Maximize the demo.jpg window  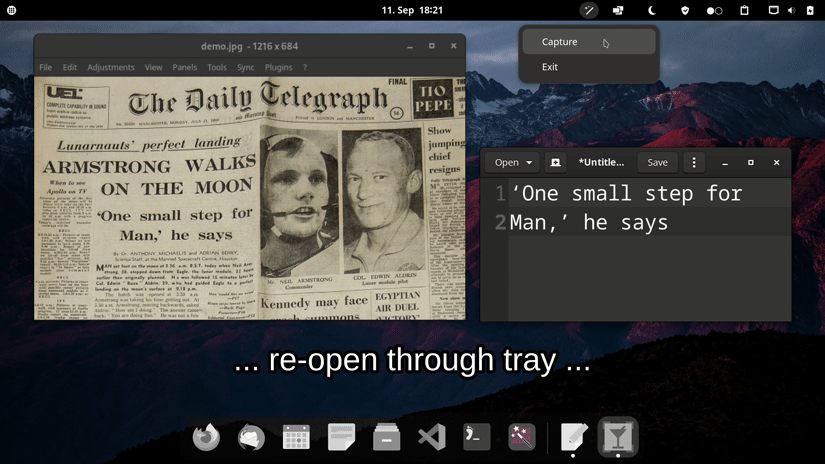pos(431,46)
